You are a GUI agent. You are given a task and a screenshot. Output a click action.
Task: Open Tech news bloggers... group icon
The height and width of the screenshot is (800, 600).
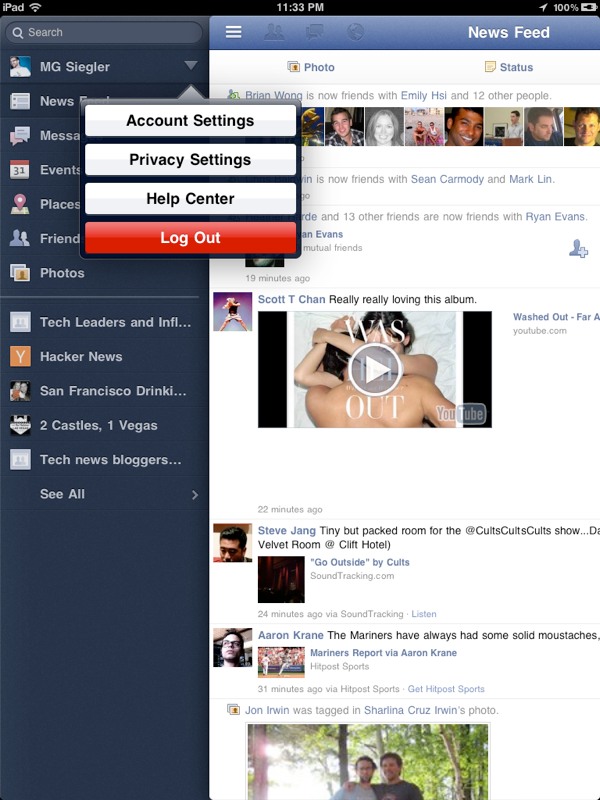[20, 460]
